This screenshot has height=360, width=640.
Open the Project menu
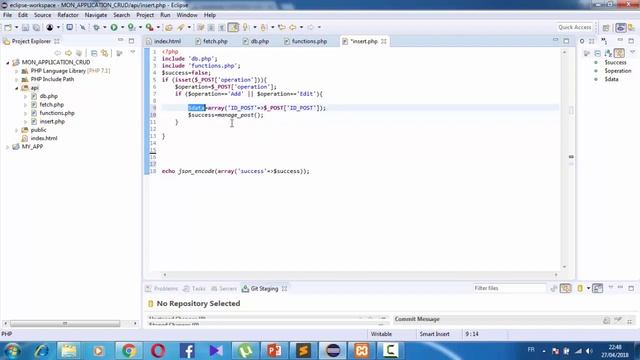pos(145,15)
